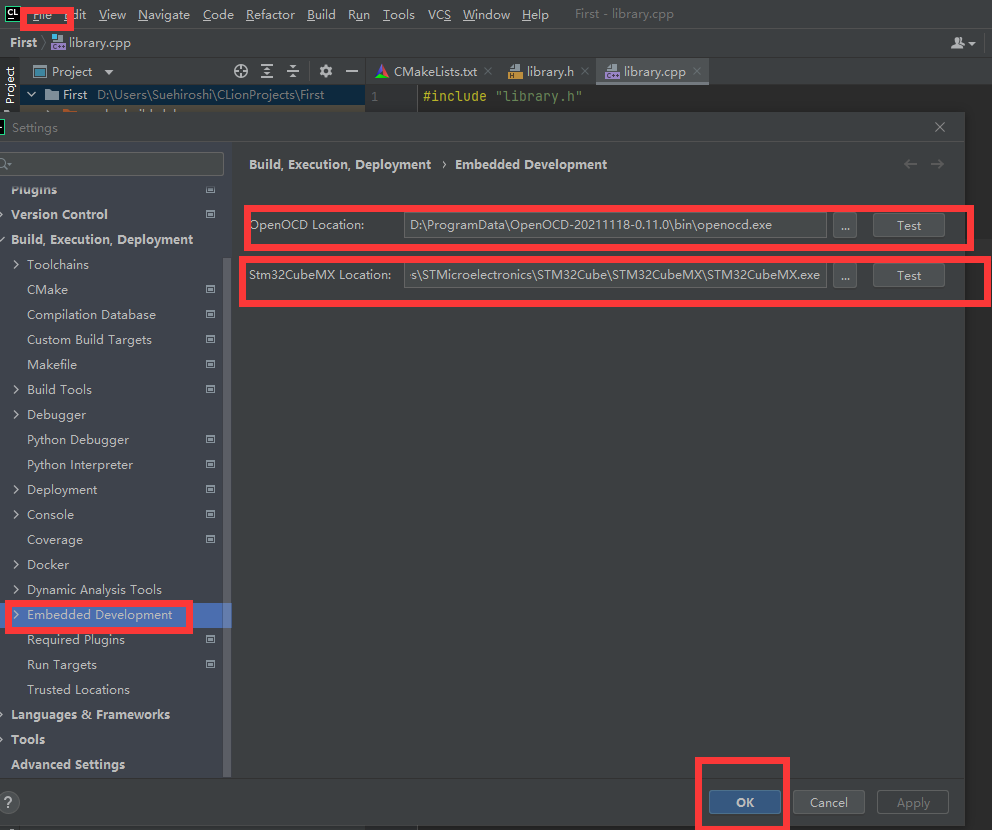Expand the Build Tools settings node

click(x=16, y=390)
